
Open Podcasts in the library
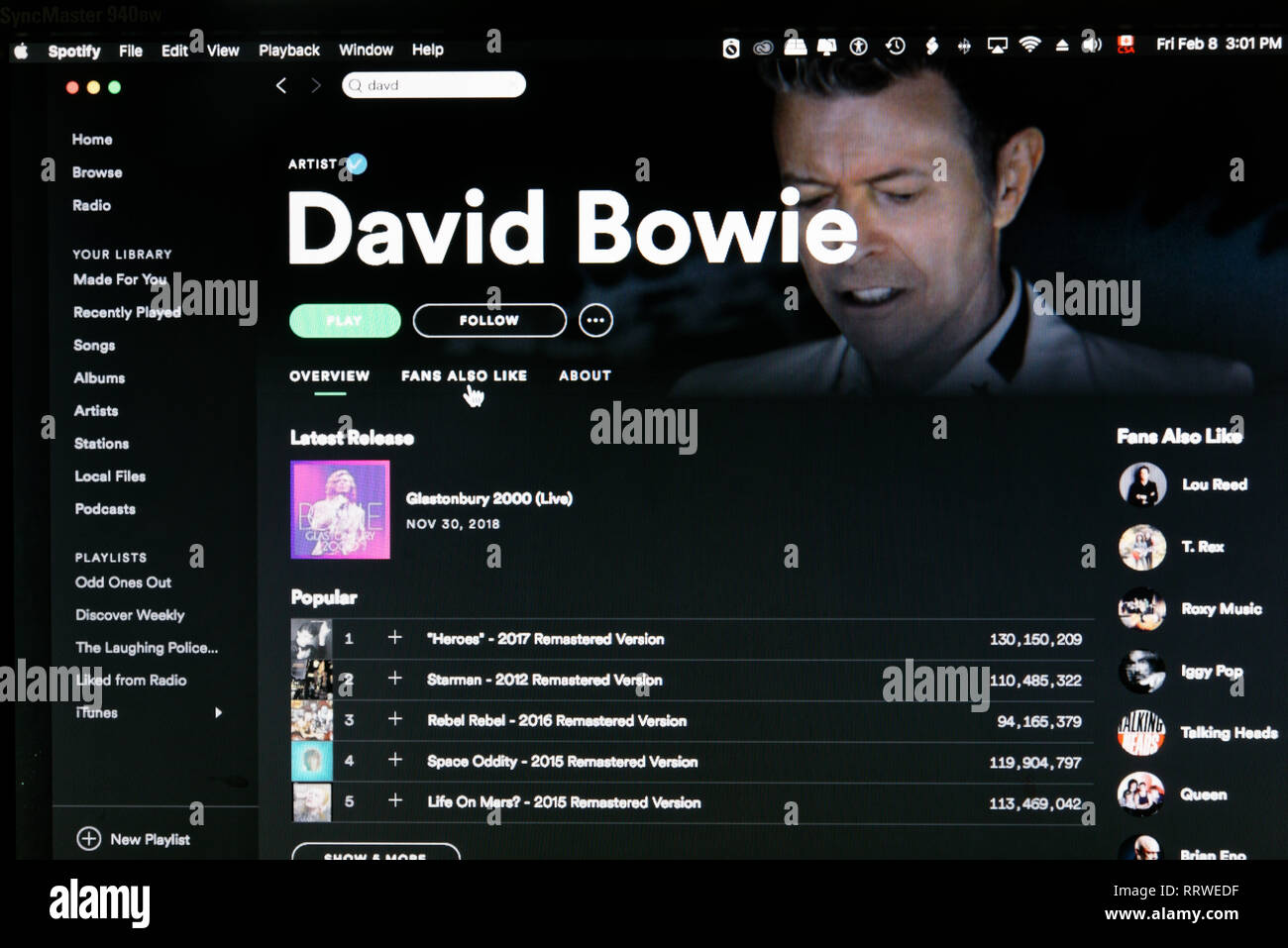(x=105, y=509)
